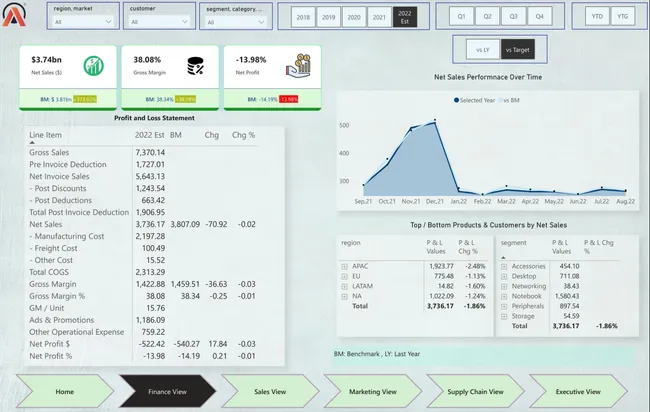Switch comparison to vs LY
Image resolution: width=650 pixels, height=412 pixels.
483,50
